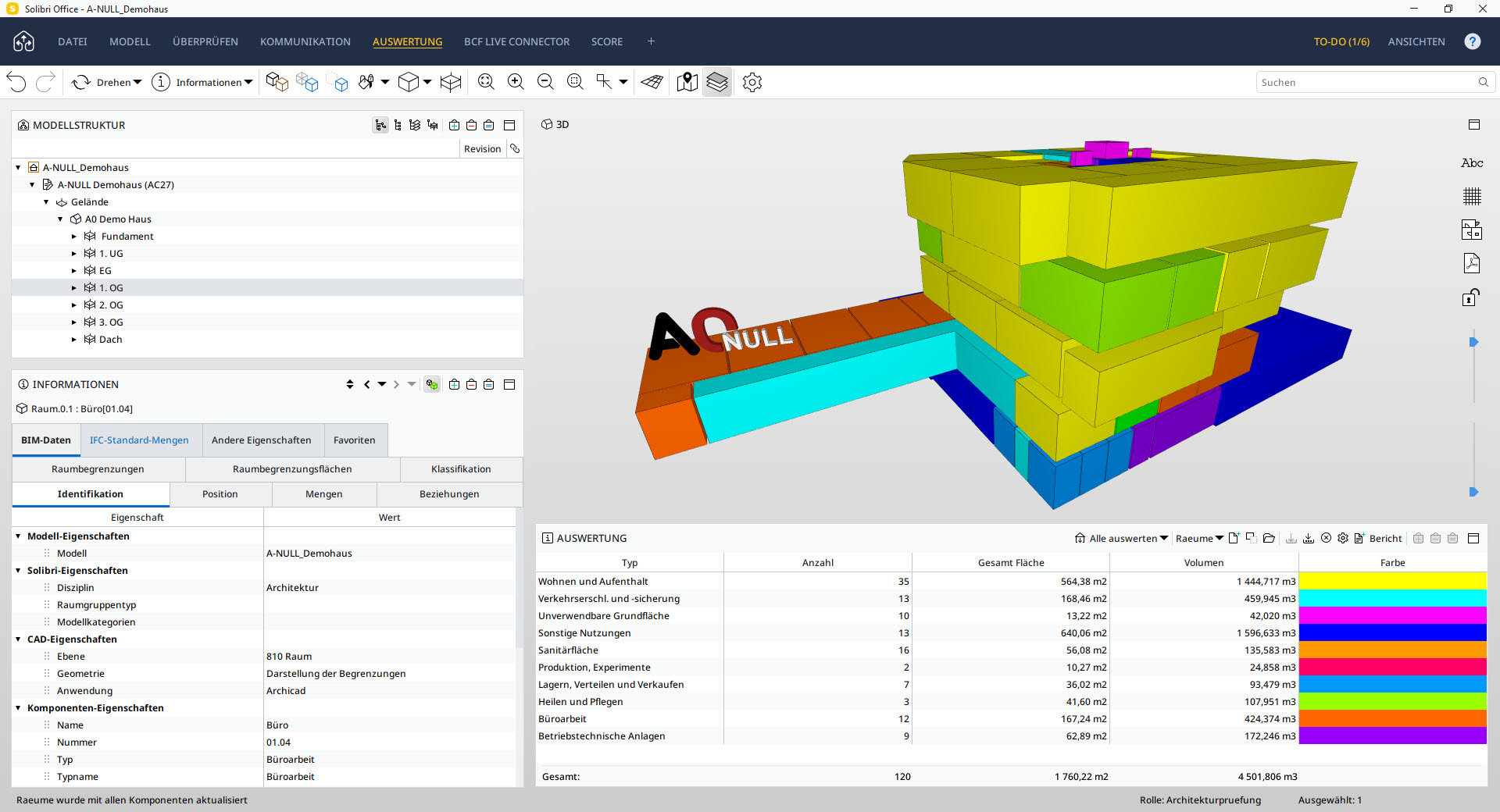Screen dimensions: 1500x812
Task: Click the undo arrow in the toolbar
Action: (16, 82)
